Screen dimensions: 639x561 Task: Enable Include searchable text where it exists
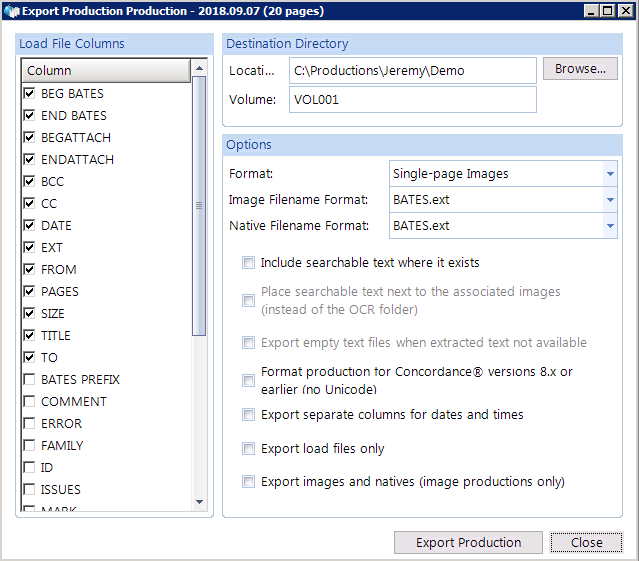pyautogui.click(x=248, y=263)
